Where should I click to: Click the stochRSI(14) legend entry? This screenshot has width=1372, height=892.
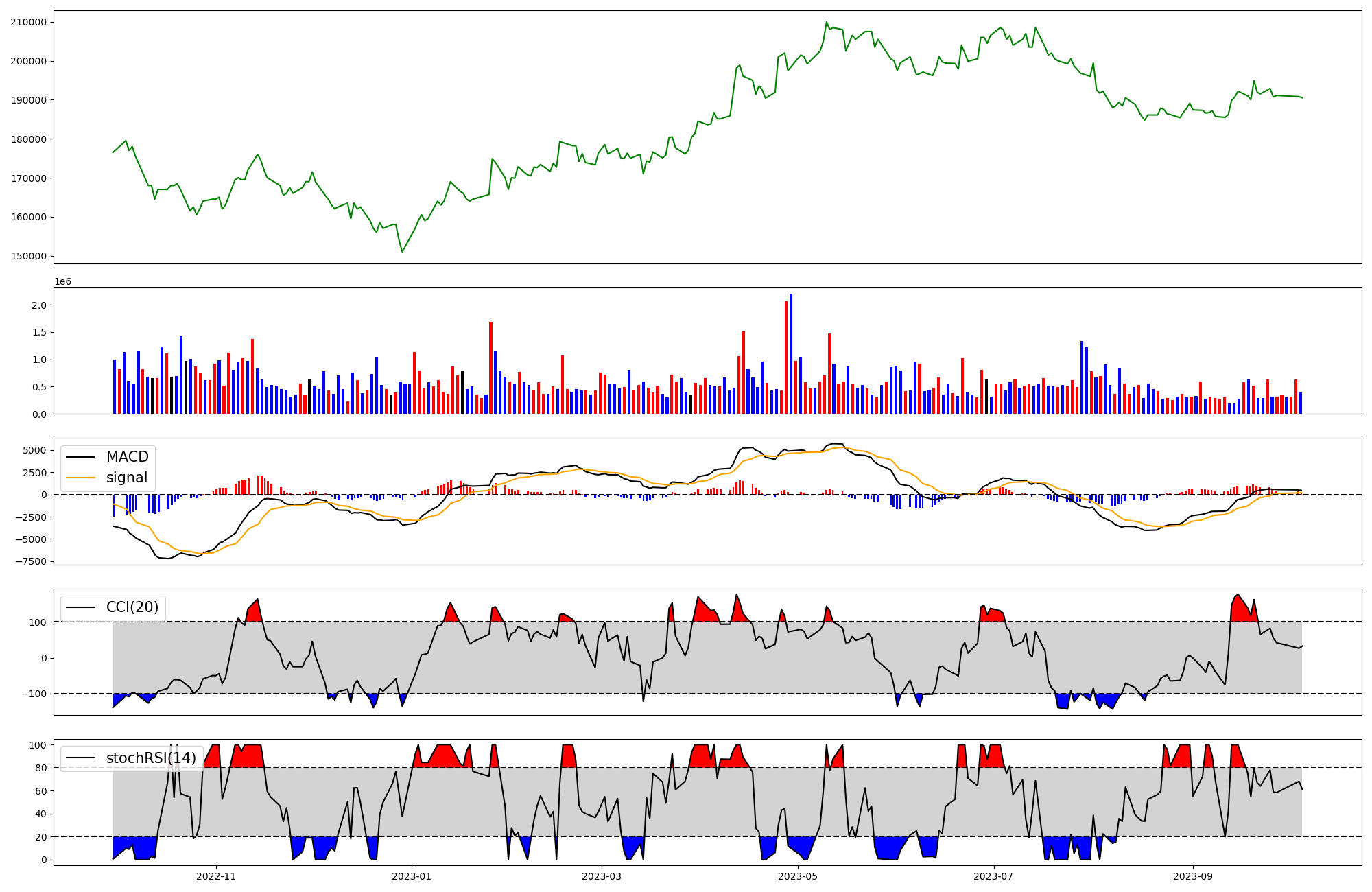151,758
